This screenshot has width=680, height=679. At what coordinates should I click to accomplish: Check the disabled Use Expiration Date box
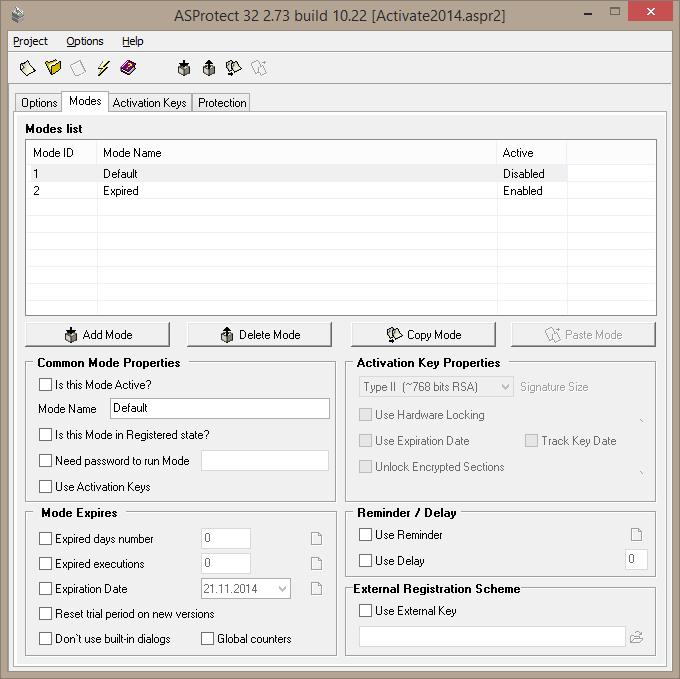click(x=365, y=441)
